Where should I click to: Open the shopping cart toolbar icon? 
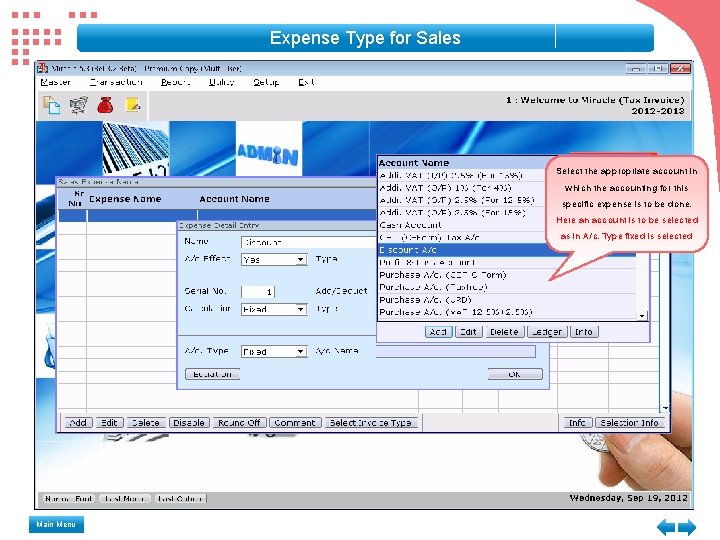click(79, 105)
